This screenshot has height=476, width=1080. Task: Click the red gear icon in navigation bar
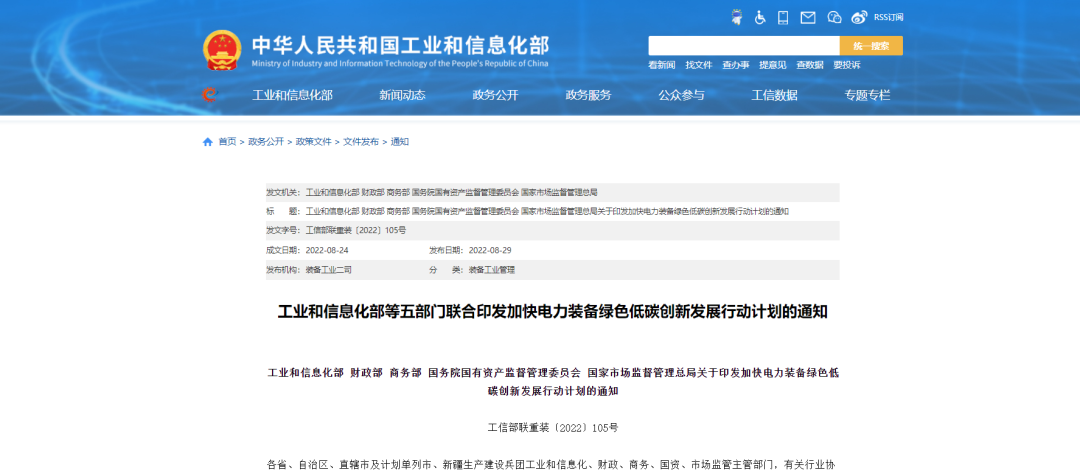(x=209, y=95)
